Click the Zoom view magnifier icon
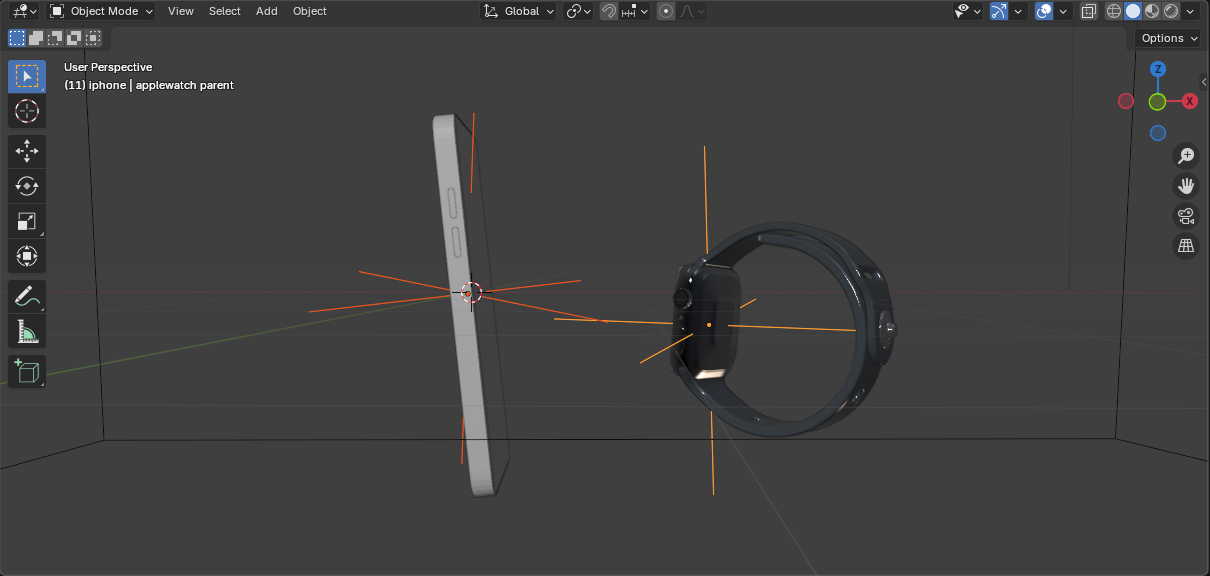This screenshot has width=1210, height=576. point(1186,155)
